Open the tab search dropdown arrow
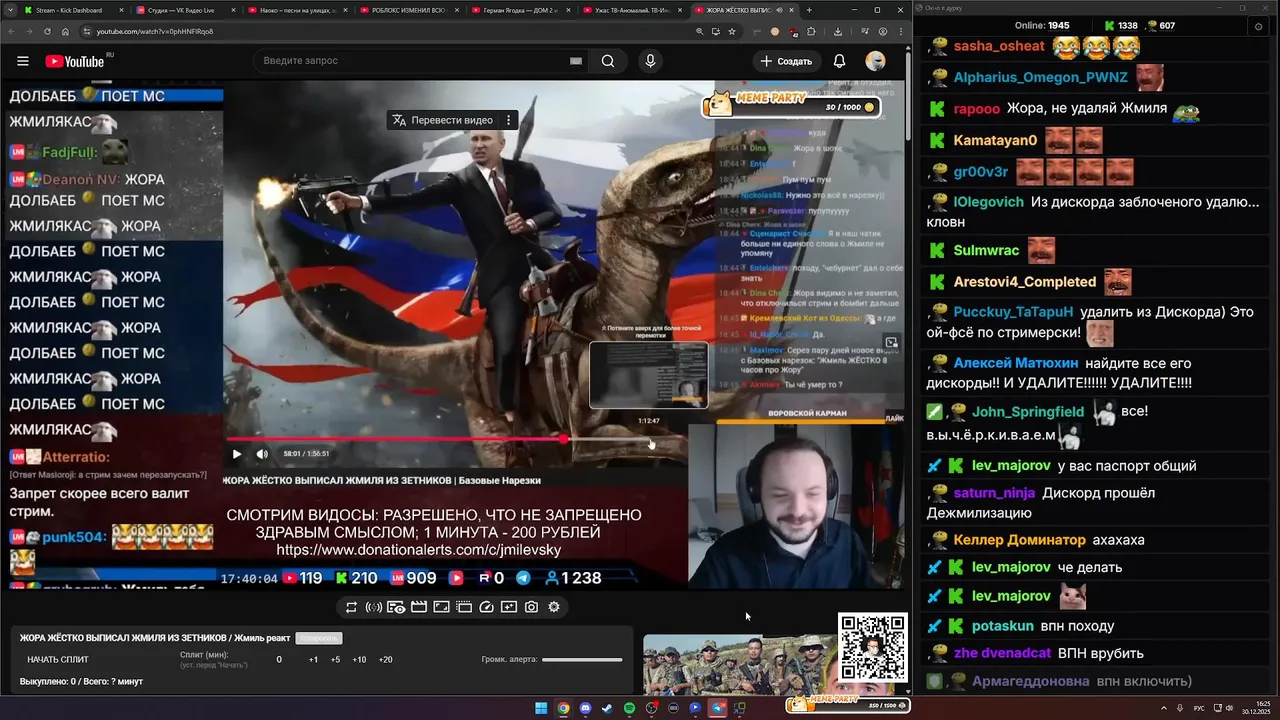This screenshot has width=1280, height=720. (9, 10)
